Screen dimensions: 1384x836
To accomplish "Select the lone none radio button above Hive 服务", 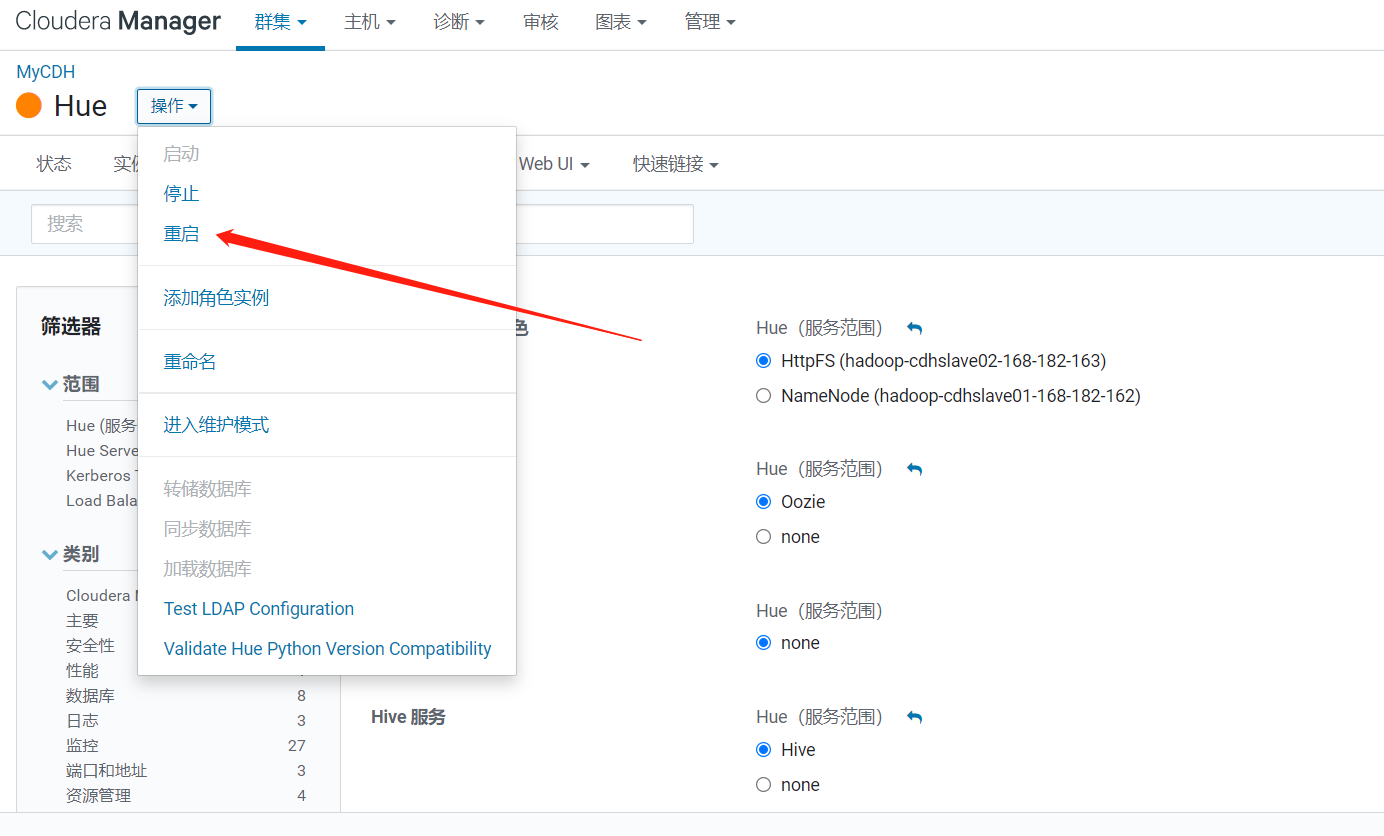I will 764,643.
